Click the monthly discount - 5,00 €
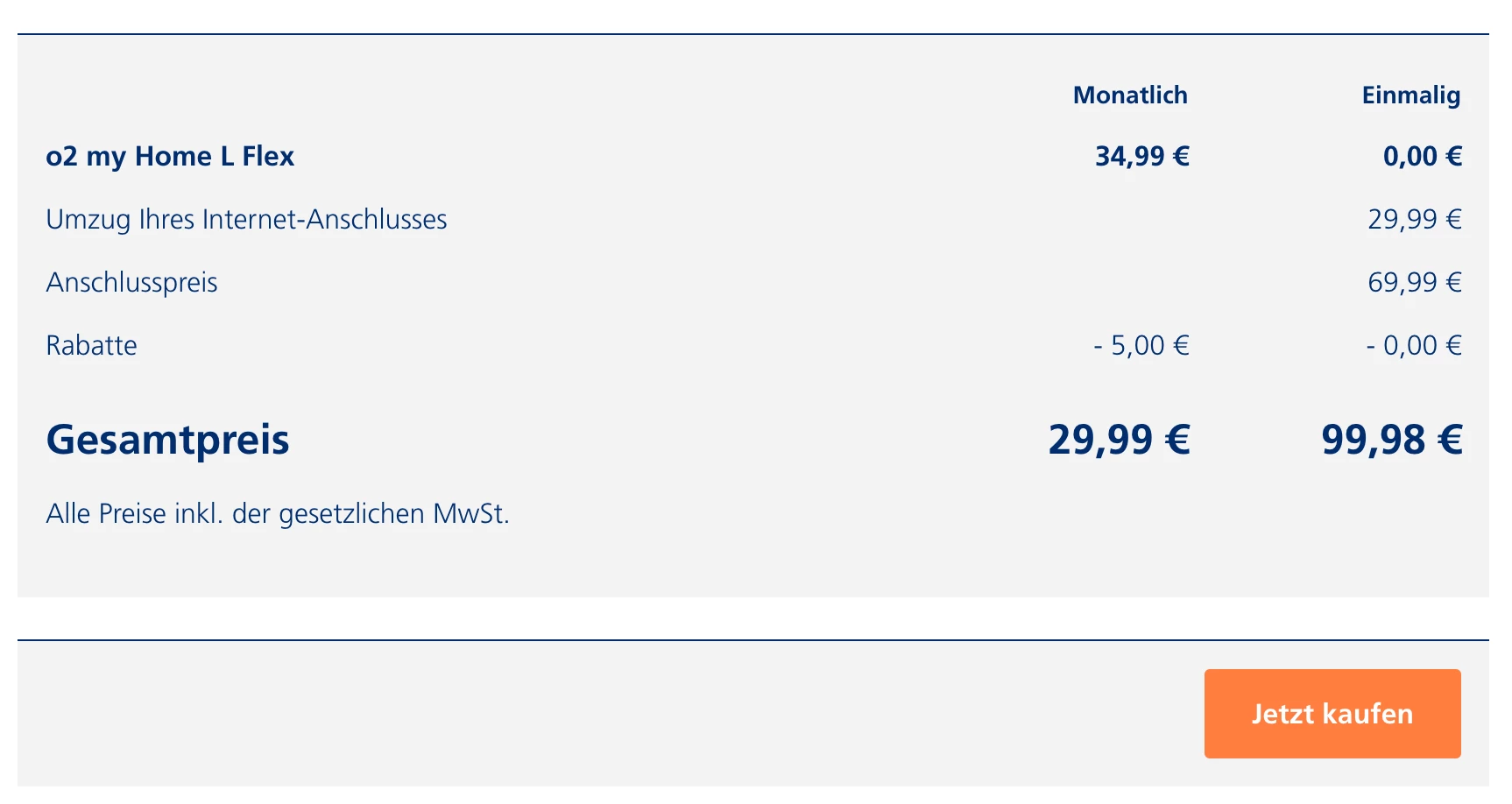Viewport: 1512px width, 804px height. click(x=1141, y=345)
